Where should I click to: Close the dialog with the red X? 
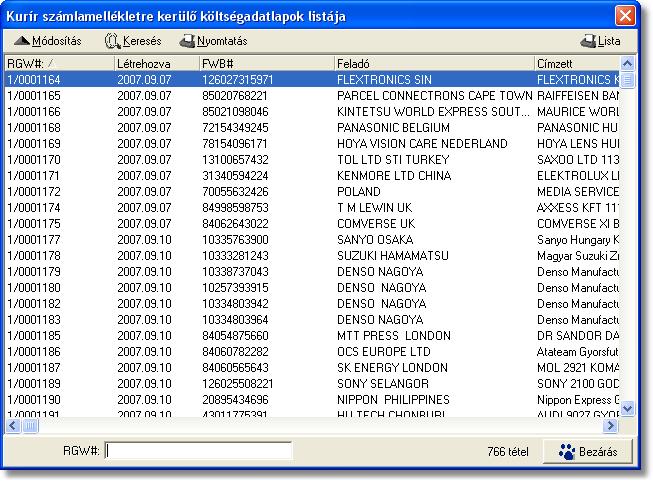click(625, 16)
